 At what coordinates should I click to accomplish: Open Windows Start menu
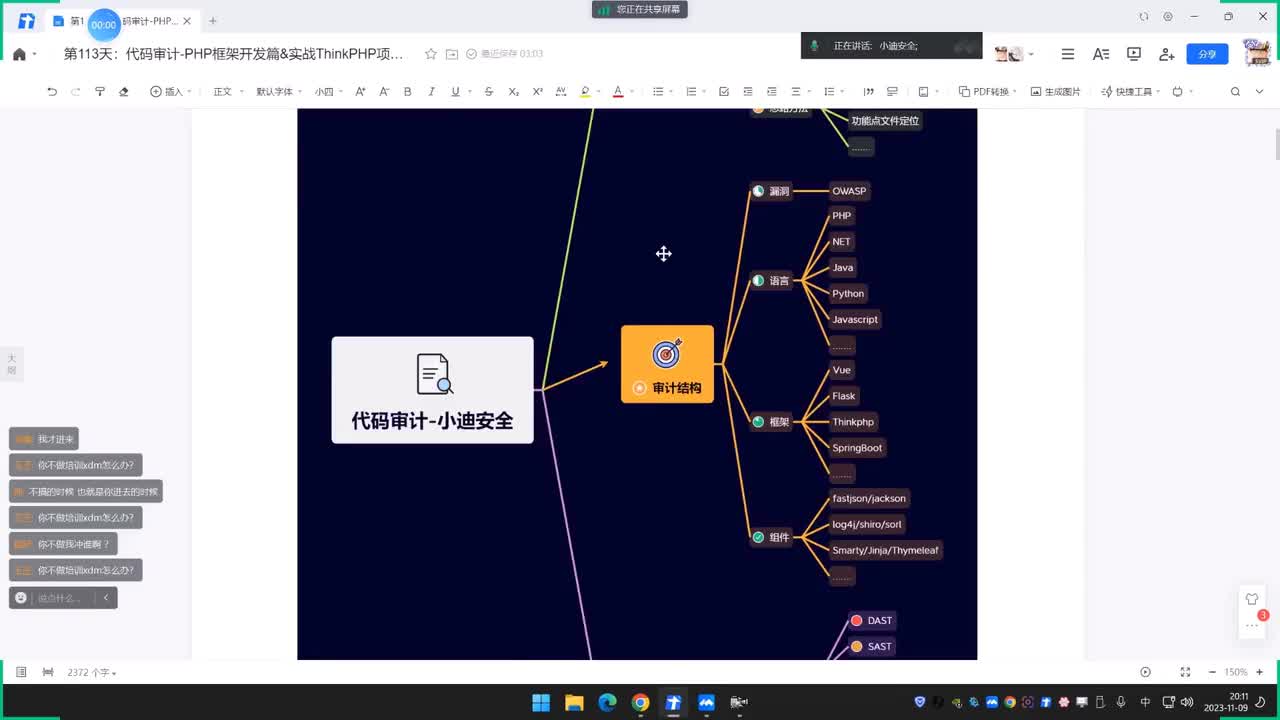click(x=541, y=702)
